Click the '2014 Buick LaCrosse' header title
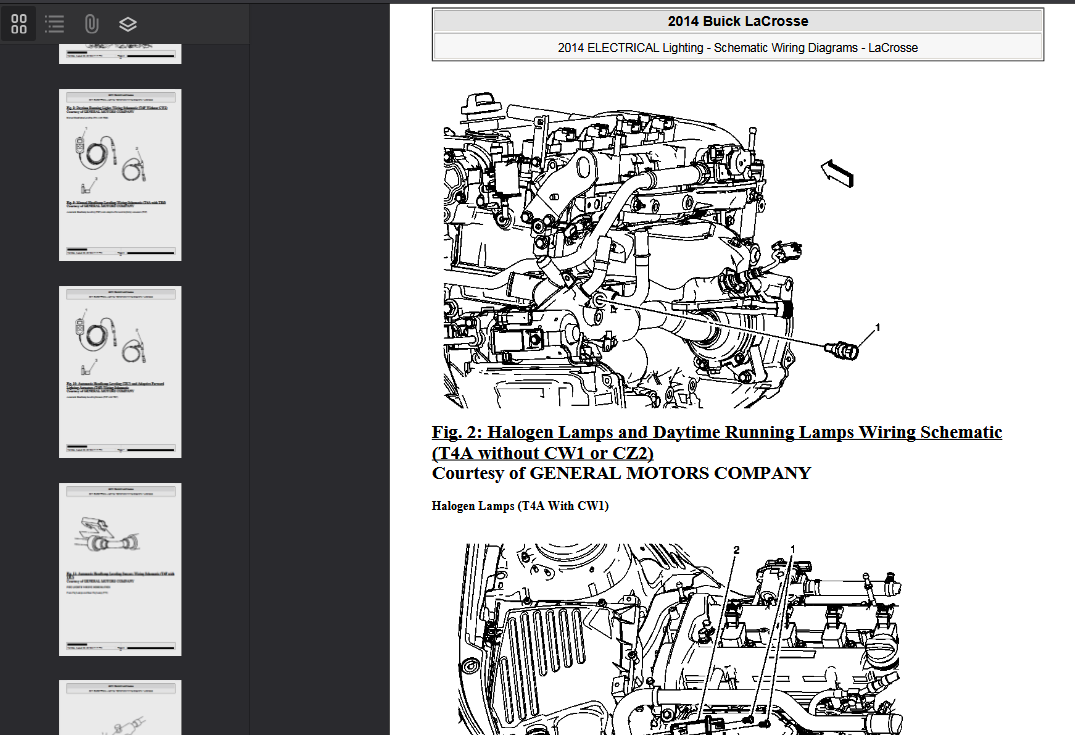This screenshot has height=735, width=1075. click(738, 21)
